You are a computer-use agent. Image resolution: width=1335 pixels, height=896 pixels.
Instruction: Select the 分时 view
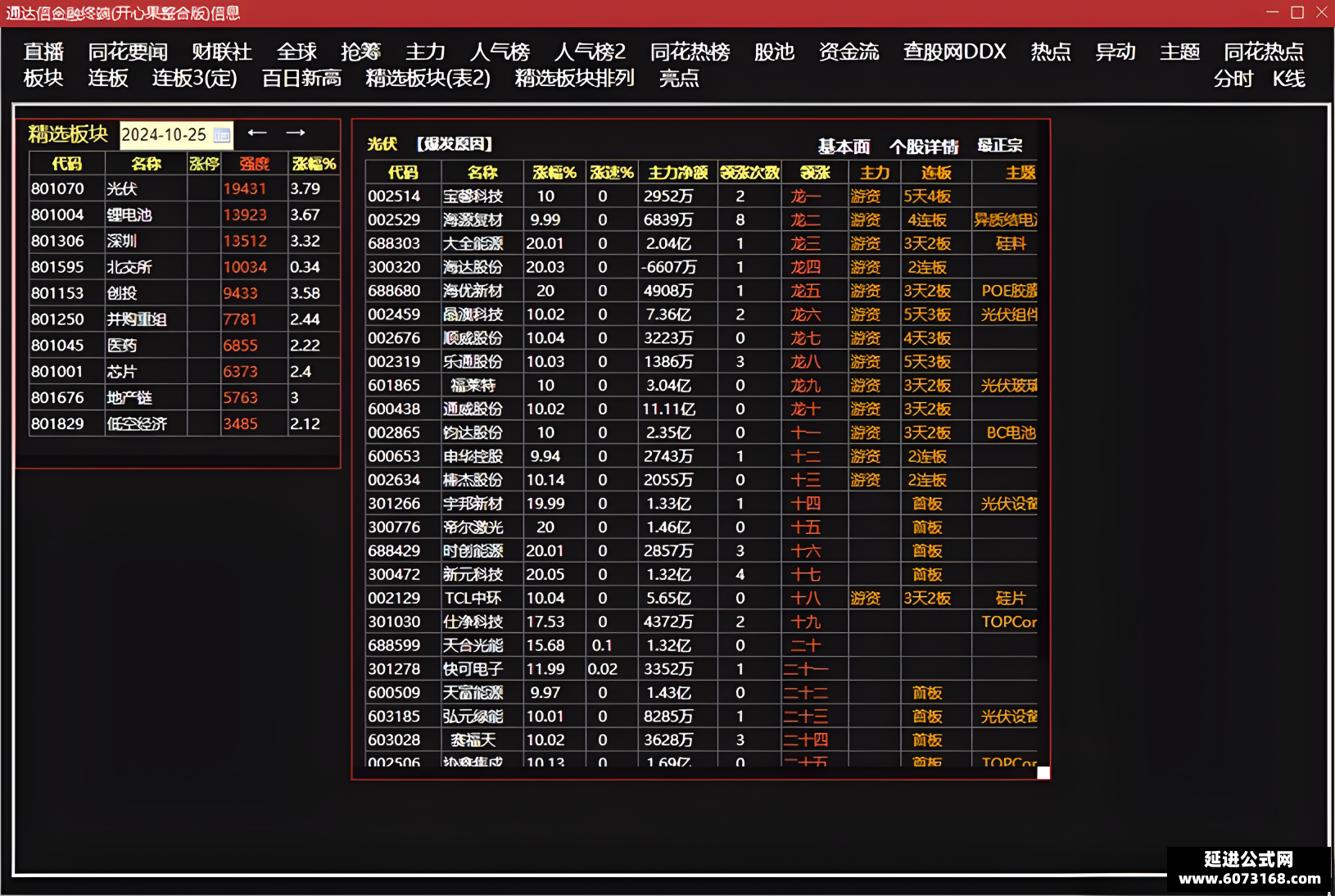(x=1233, y=79)
